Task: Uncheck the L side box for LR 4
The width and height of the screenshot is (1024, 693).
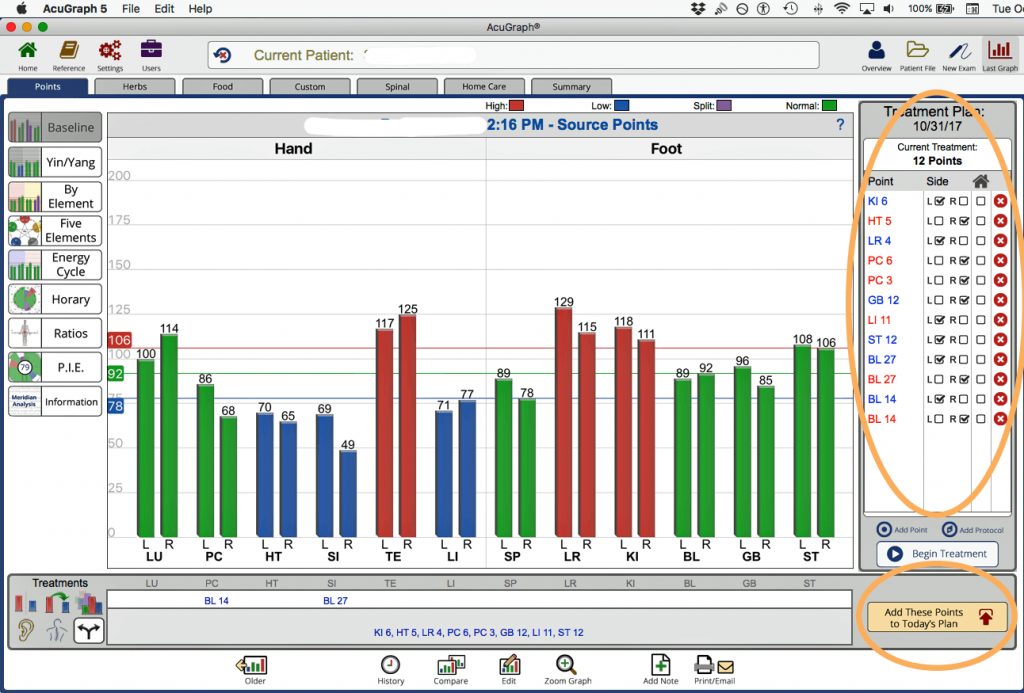Action: tap(939, 240)
